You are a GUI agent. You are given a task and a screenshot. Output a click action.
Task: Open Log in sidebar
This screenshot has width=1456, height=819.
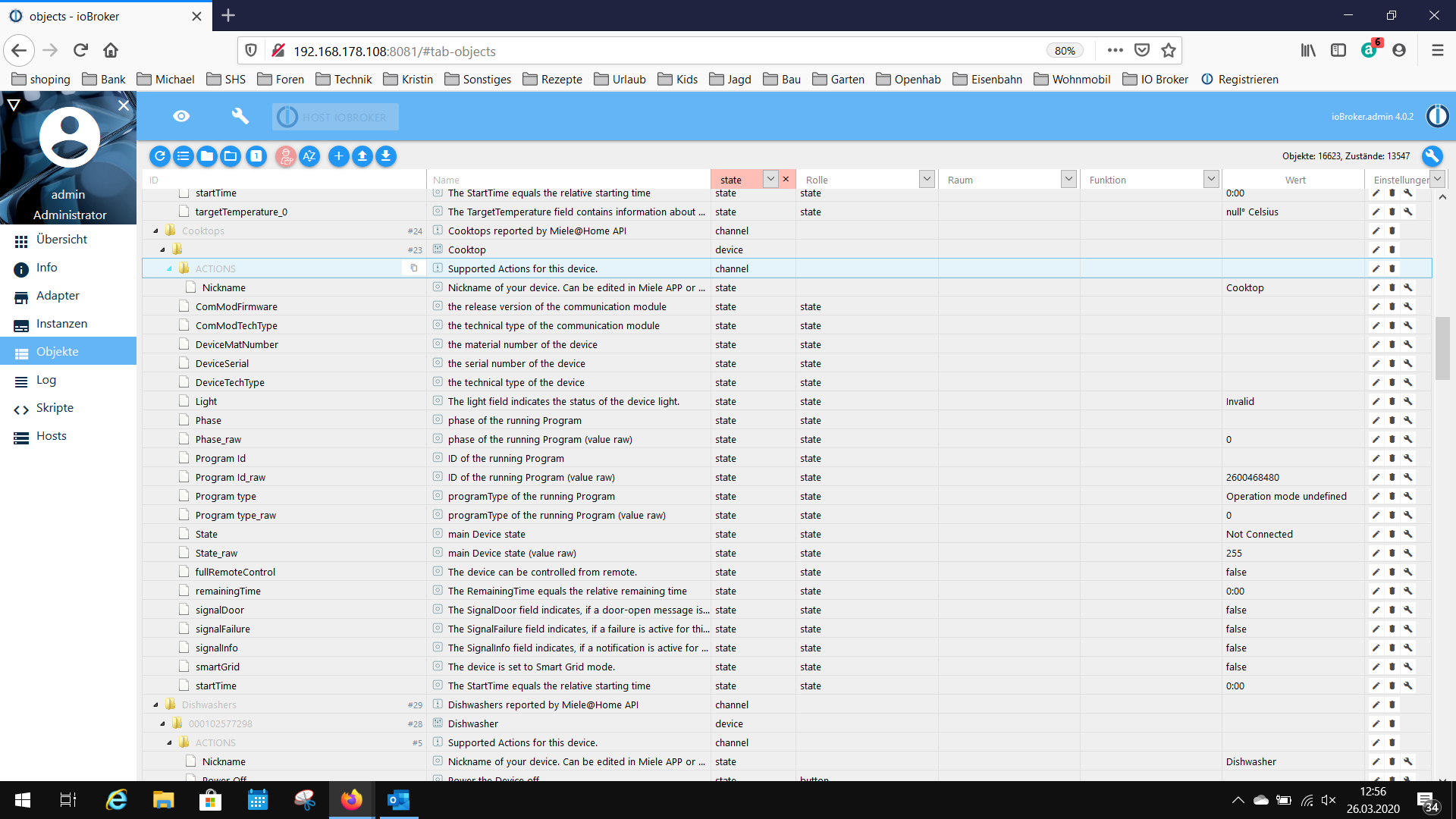point(68,380)
